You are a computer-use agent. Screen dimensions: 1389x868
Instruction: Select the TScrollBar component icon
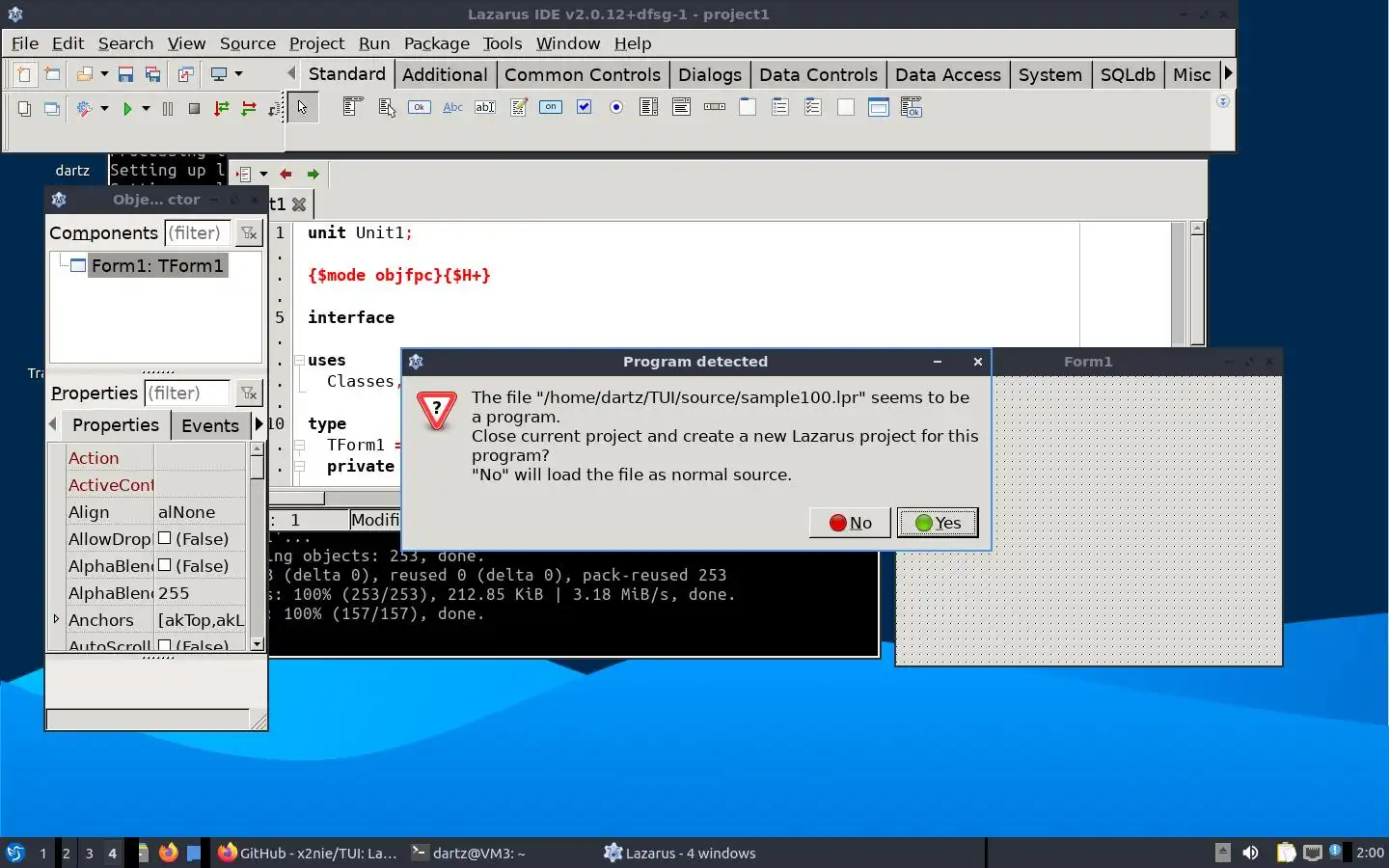click(715, 107)
